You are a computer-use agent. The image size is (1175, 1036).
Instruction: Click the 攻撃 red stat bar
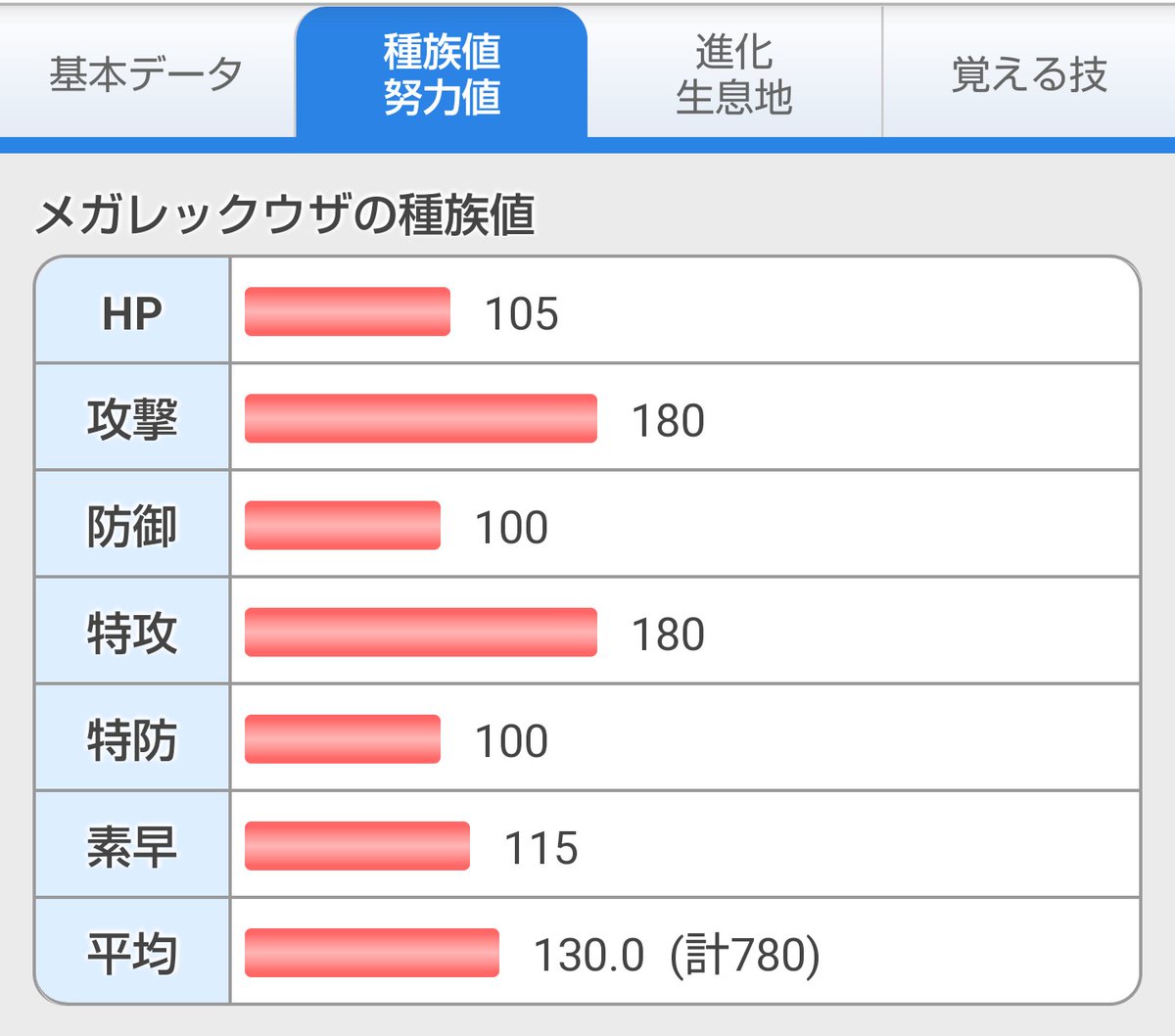421,419
